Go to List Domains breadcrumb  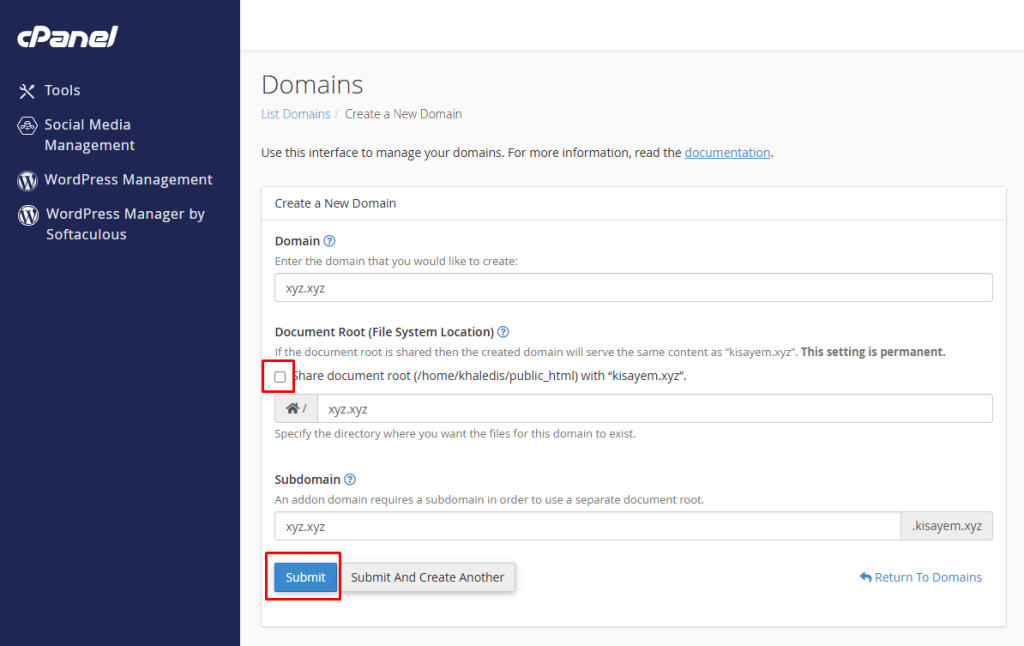(x=295, y=114)
